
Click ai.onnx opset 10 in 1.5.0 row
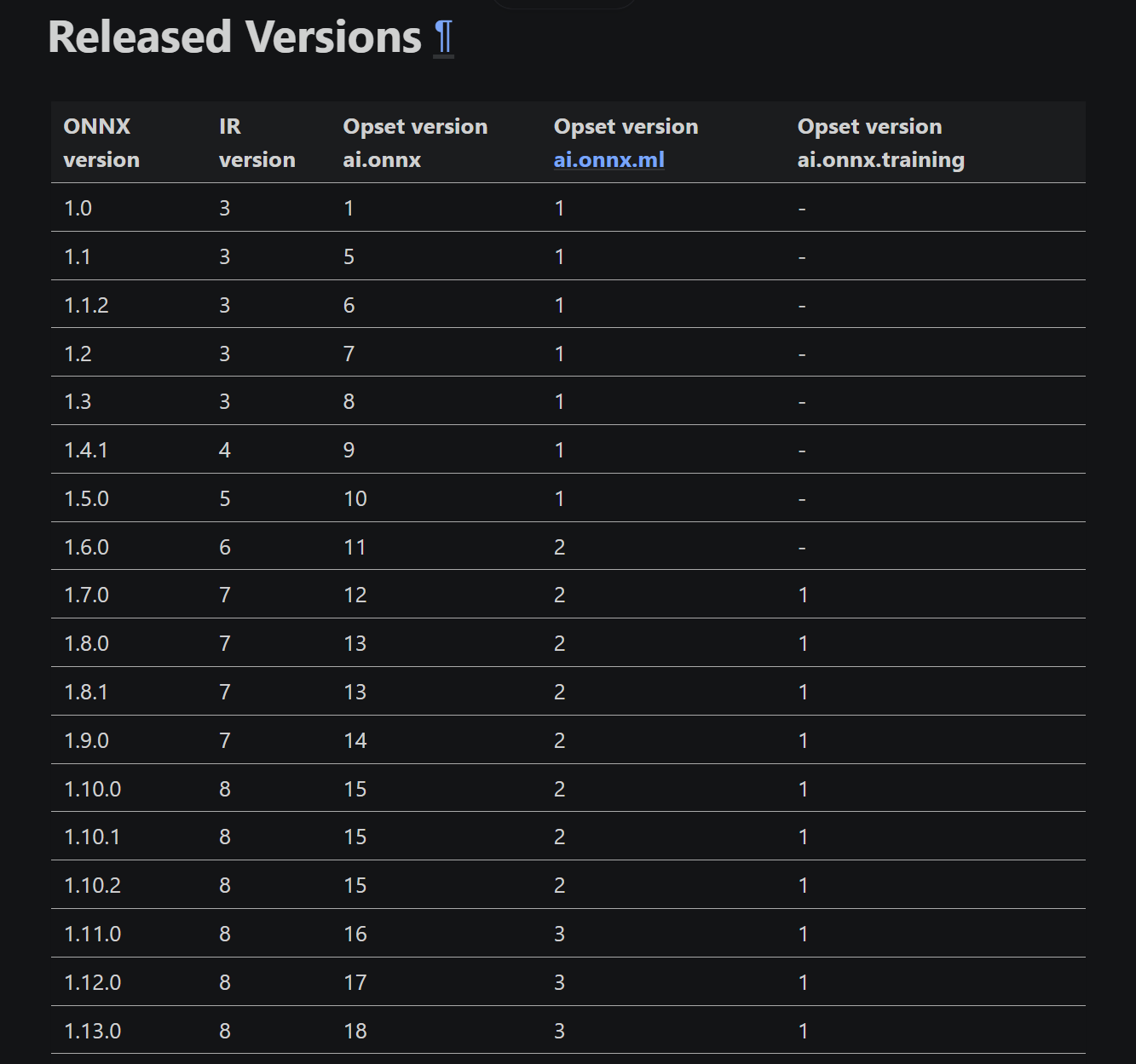(x=355, y=498)
